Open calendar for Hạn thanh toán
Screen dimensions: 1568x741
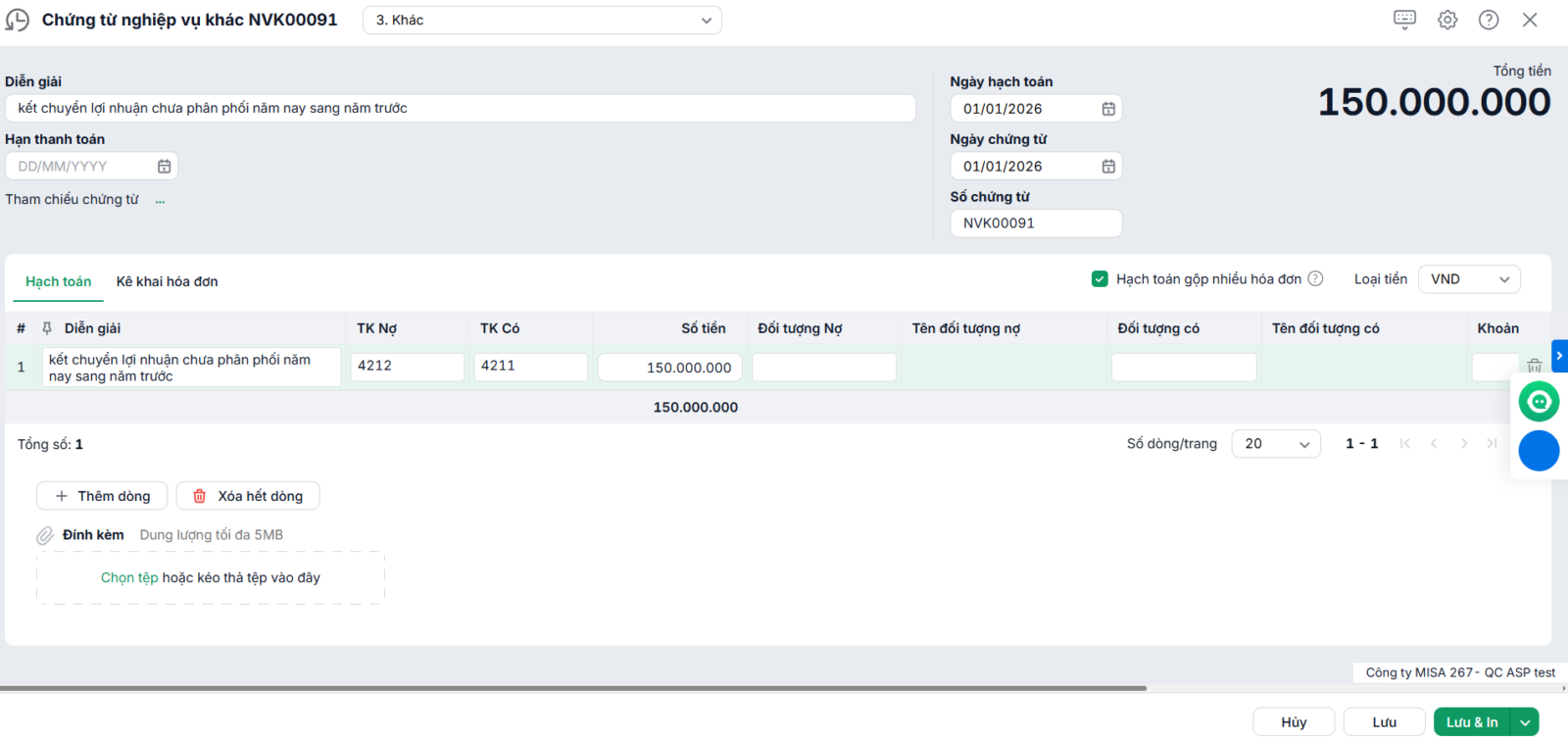click(x=165, y=167)
